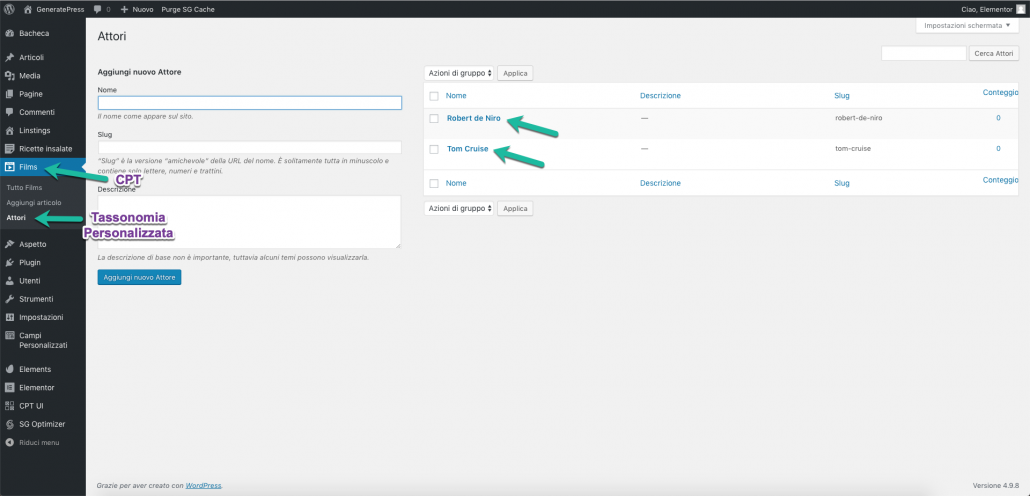Click the Media library icon

pos(9,76)
